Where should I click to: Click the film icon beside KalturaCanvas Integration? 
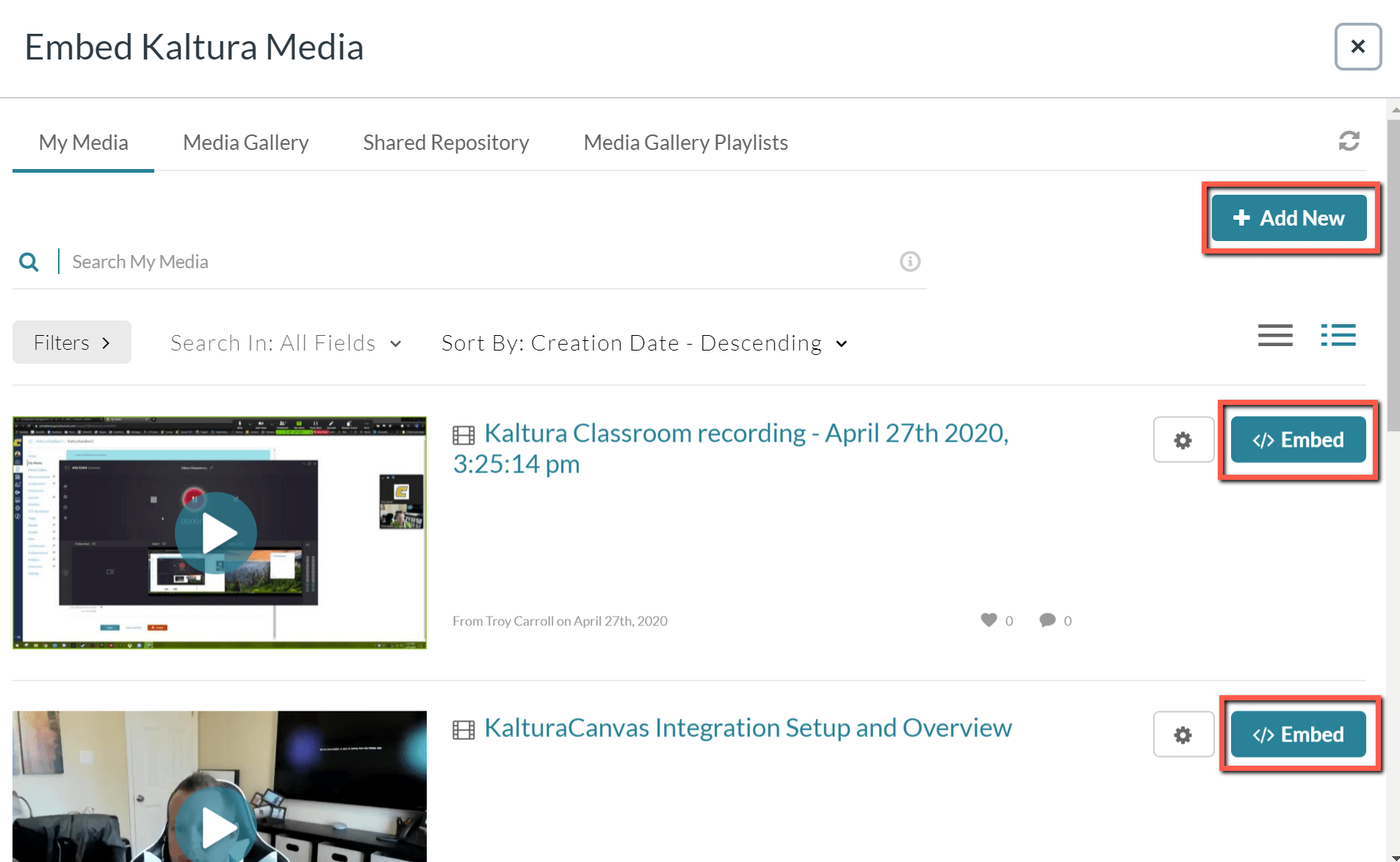coord(463,730)
